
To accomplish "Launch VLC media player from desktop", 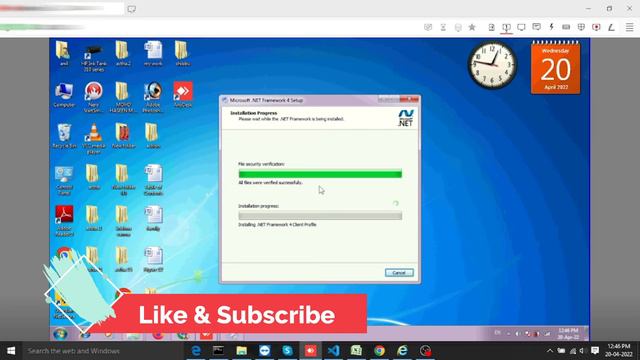I will coord(93,138).
